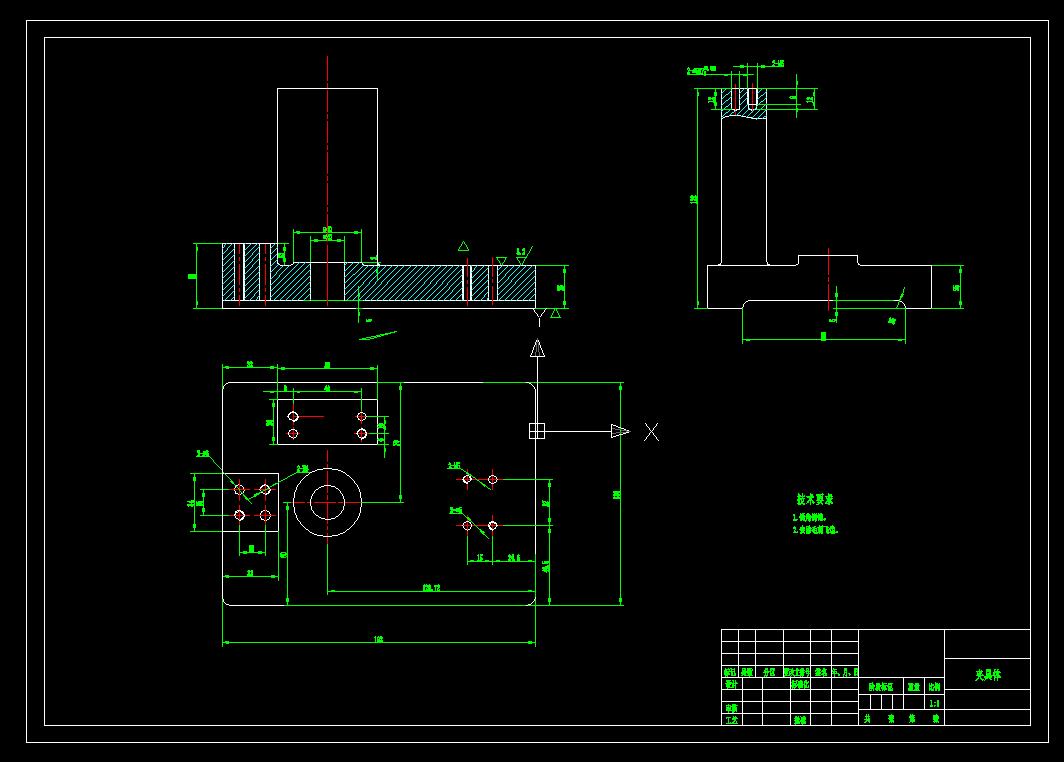Click the 年、月、日 column header
Viewport: 1064px width, 762px height.
pyautogui.click(x=846, y=672)
